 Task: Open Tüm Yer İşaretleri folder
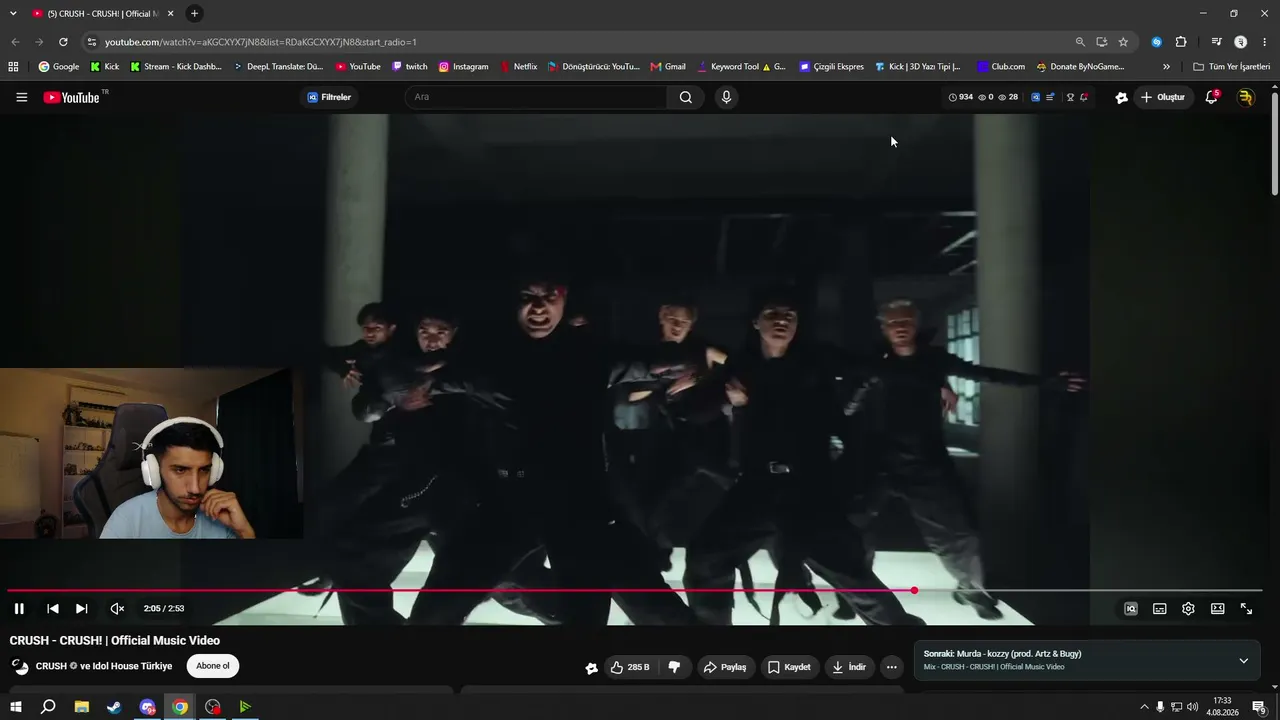point(1232,67)
